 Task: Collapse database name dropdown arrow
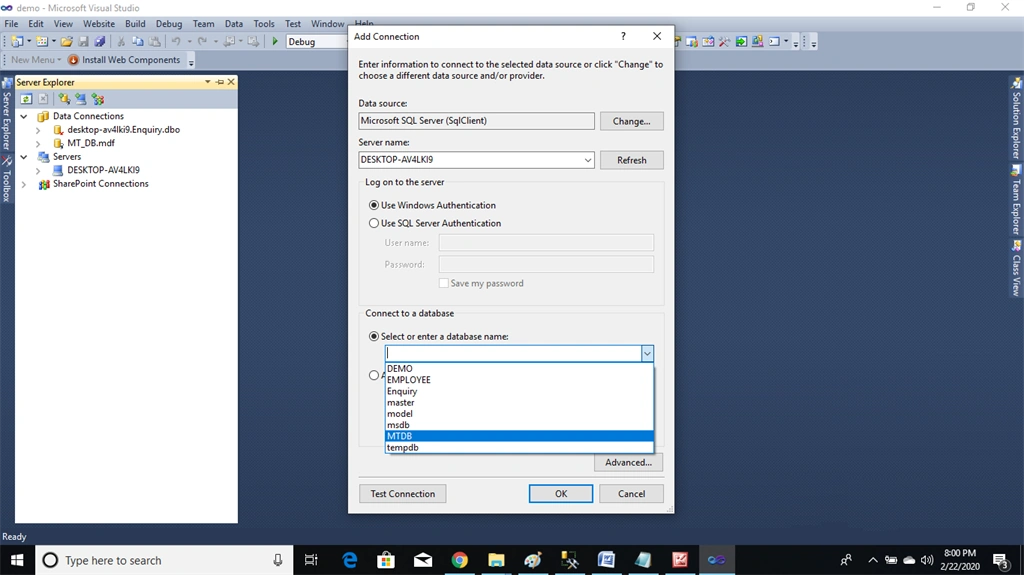(x=647, y=353)
